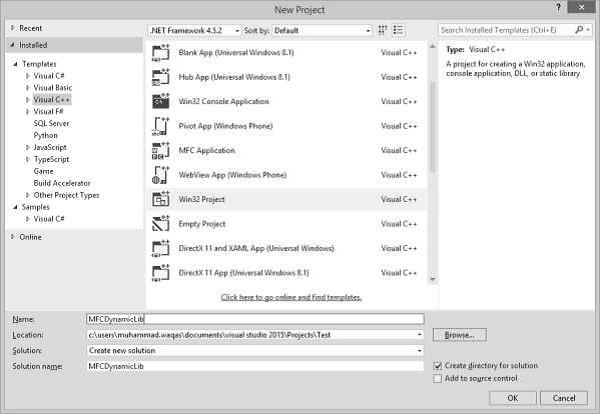Click the DirectX 11 App (Universal Windows 8.1) icon
600x414 pixels.
(x=161, y=273)
